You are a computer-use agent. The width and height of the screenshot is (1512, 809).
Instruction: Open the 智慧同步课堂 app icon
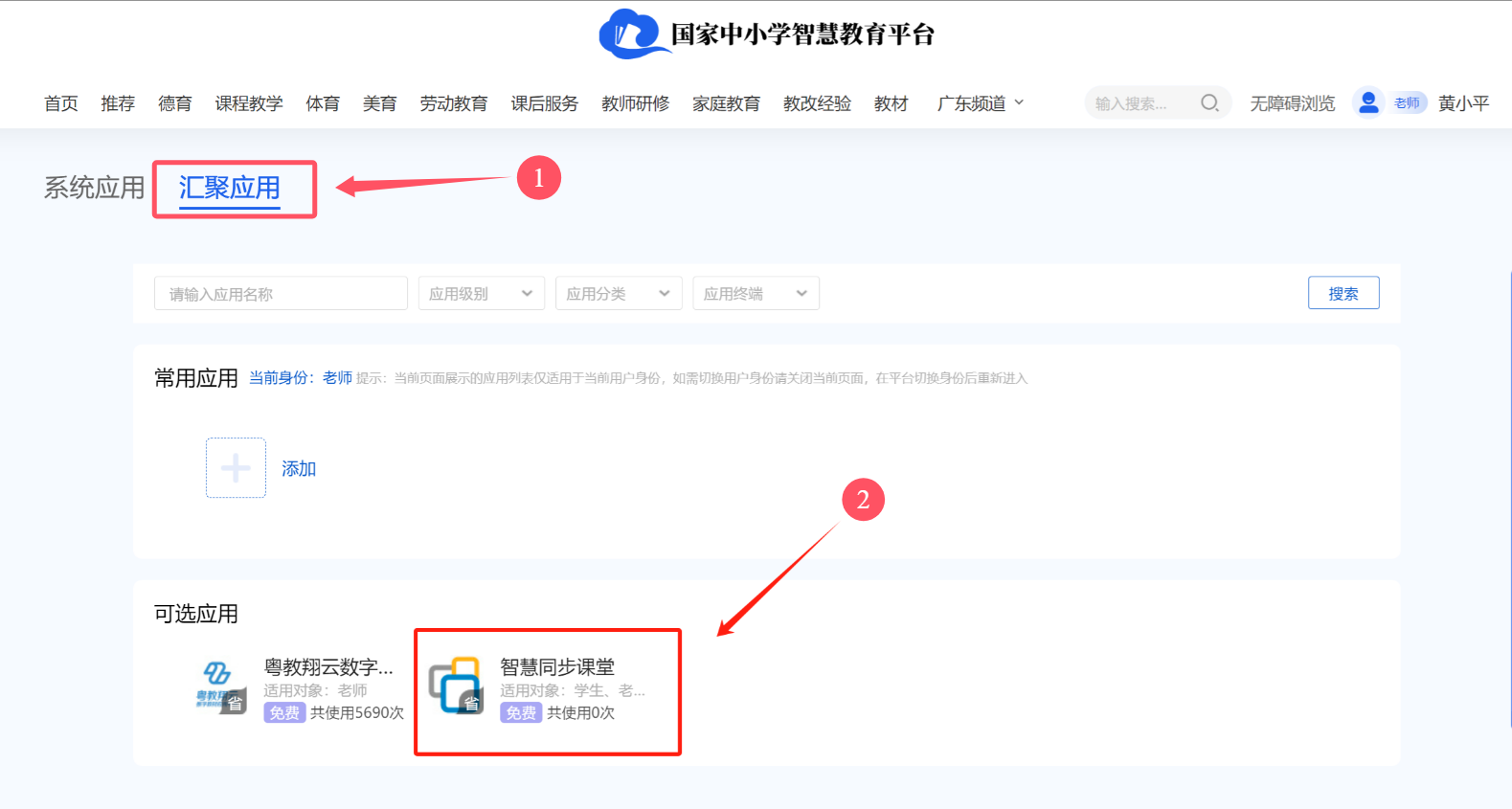click(x=456, y=686)
